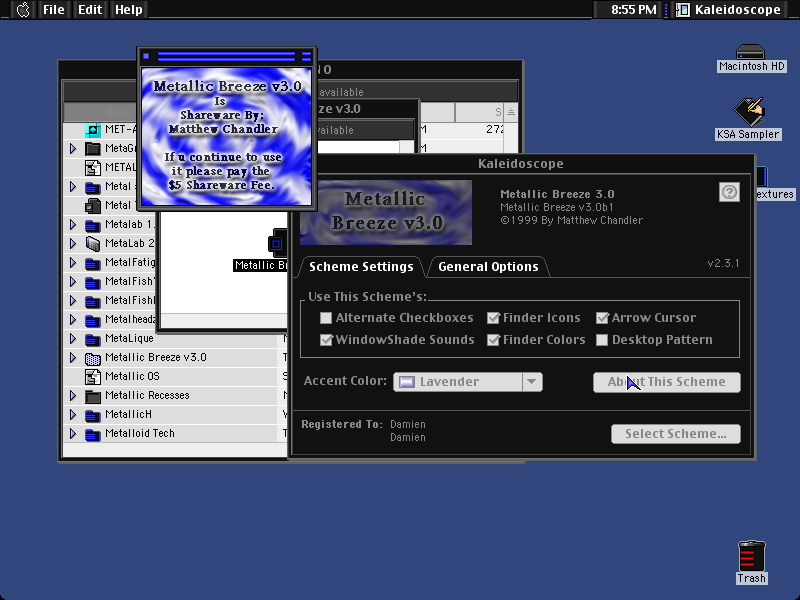Select the Metalhead folder icon

click(x=92, y=320)
